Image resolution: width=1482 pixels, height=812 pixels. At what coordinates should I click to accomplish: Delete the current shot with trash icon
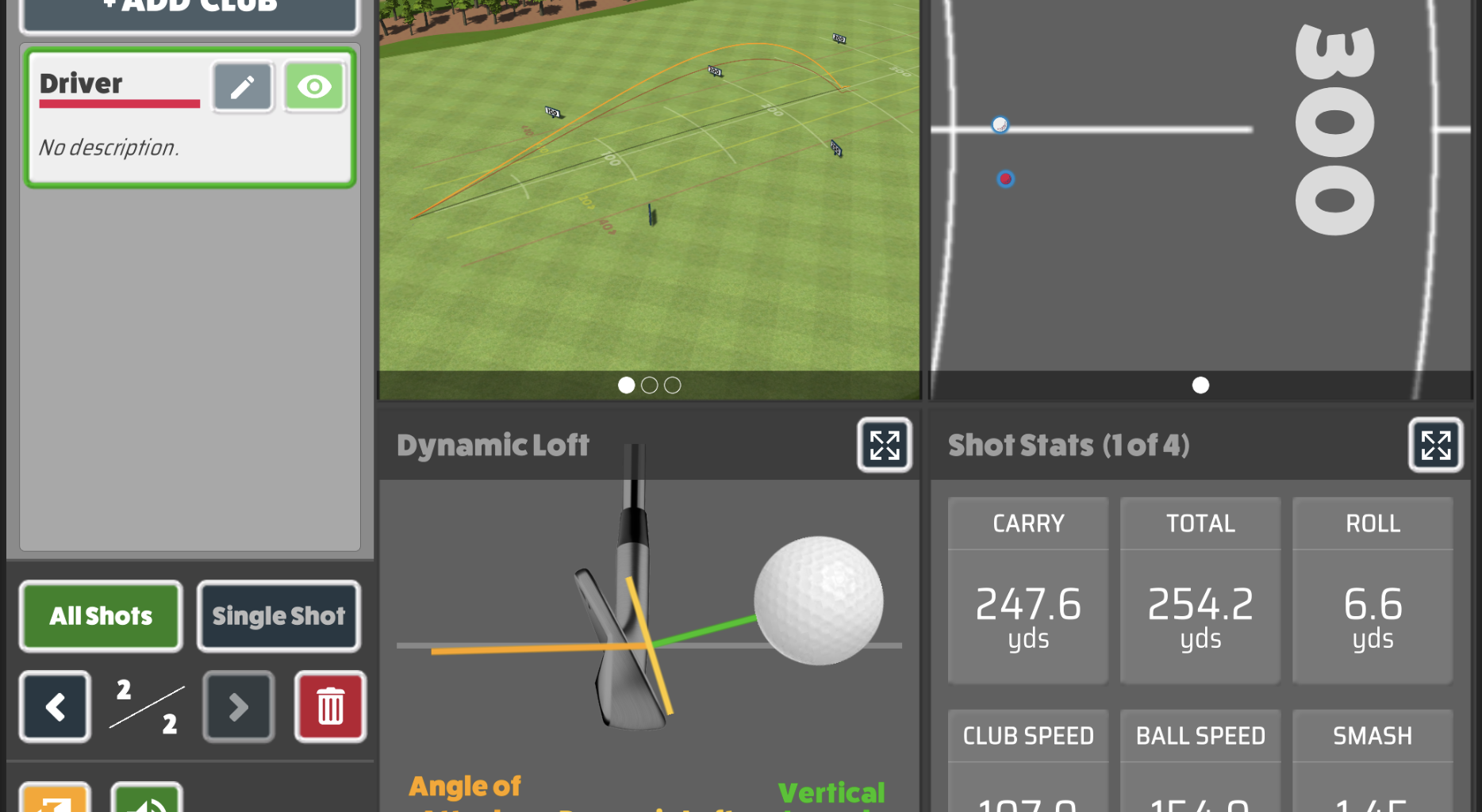pos(330,707)
